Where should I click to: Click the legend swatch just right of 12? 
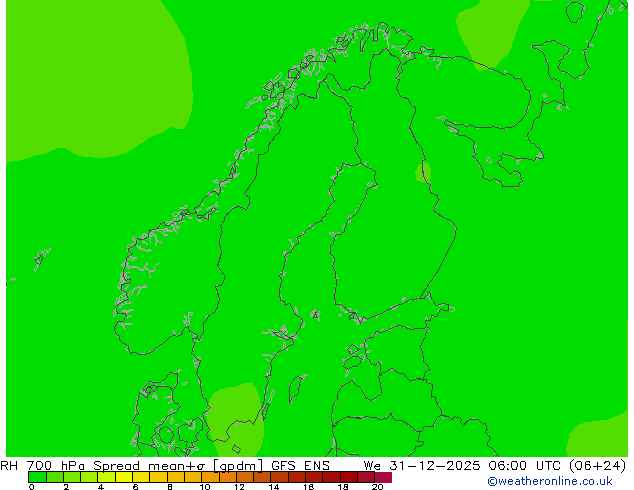[x=245, y=477]
